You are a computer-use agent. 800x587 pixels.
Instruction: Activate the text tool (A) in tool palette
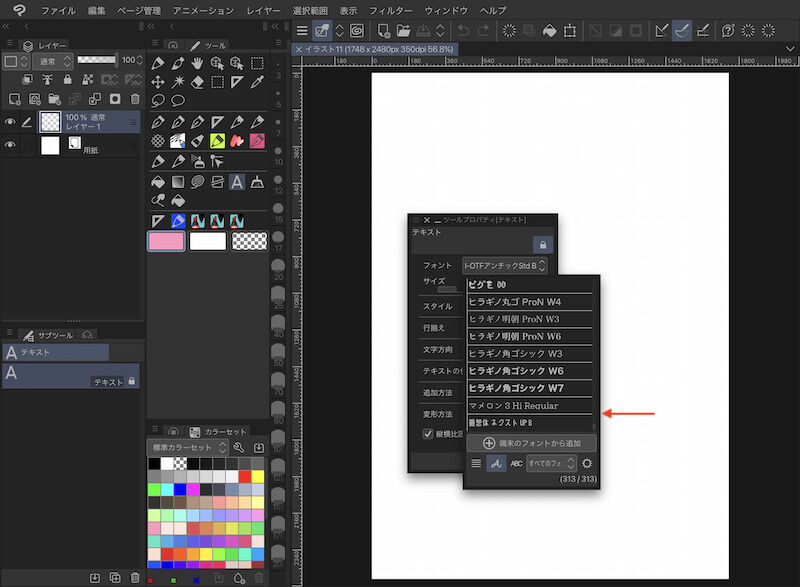coord(237,182)
